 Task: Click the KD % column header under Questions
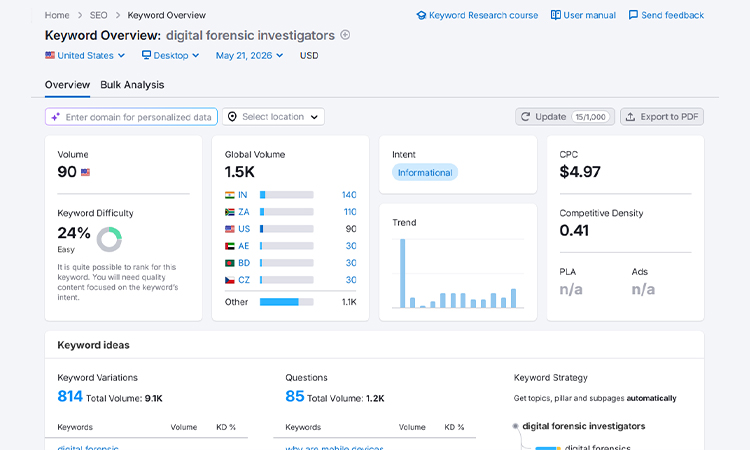tap(454, 427)
